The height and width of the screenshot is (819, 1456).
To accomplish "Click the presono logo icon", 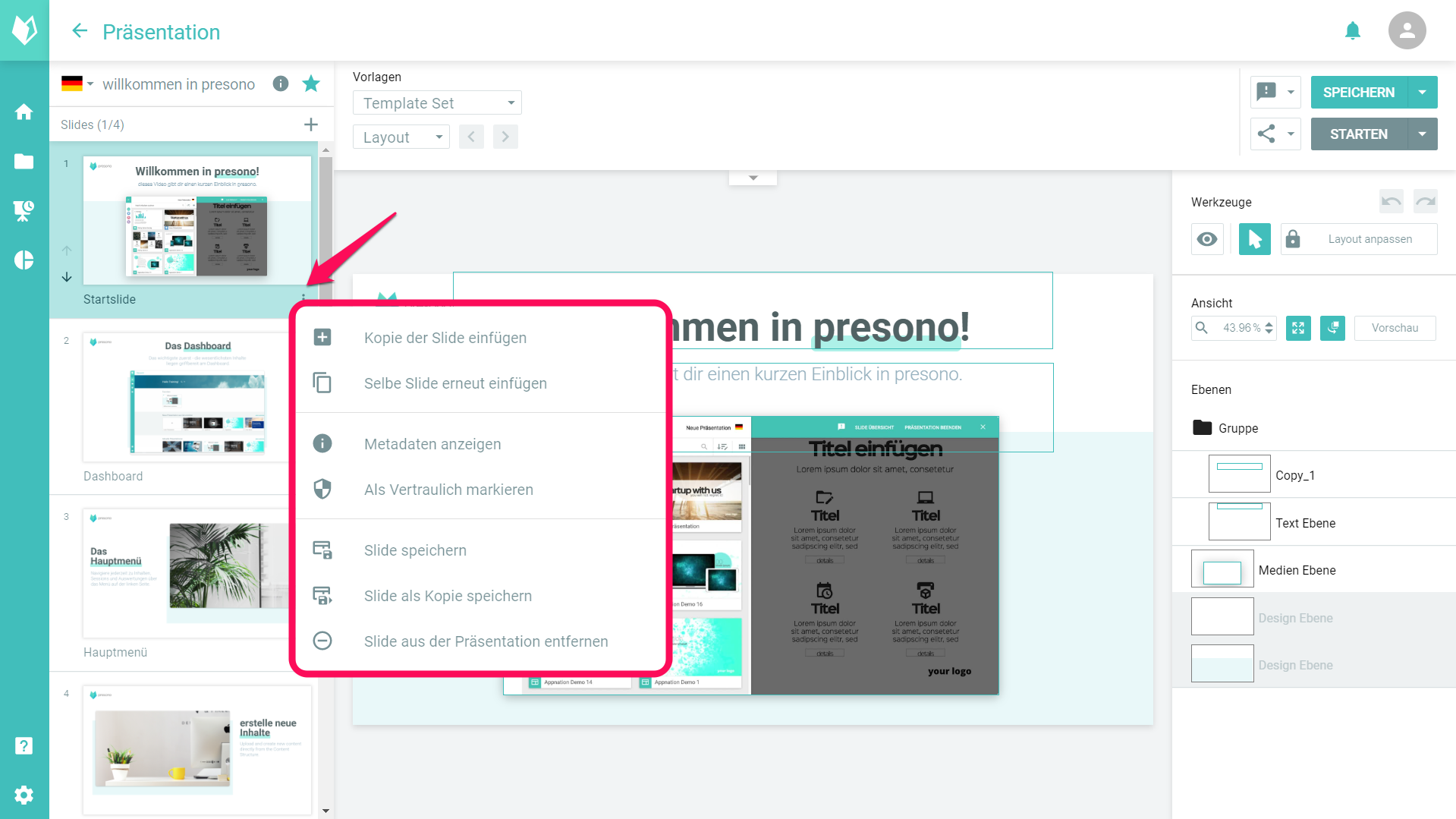I will click(x=24, y=30).
